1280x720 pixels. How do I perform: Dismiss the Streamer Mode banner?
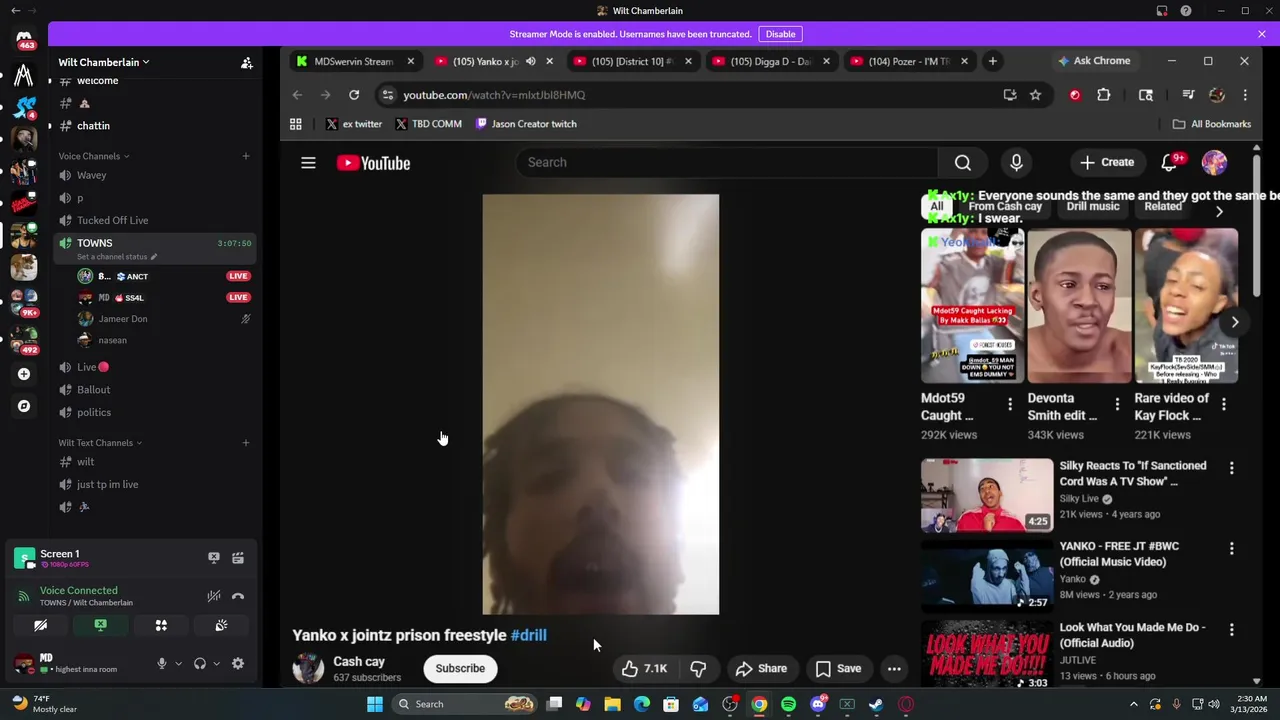(x=1262, y=34)
